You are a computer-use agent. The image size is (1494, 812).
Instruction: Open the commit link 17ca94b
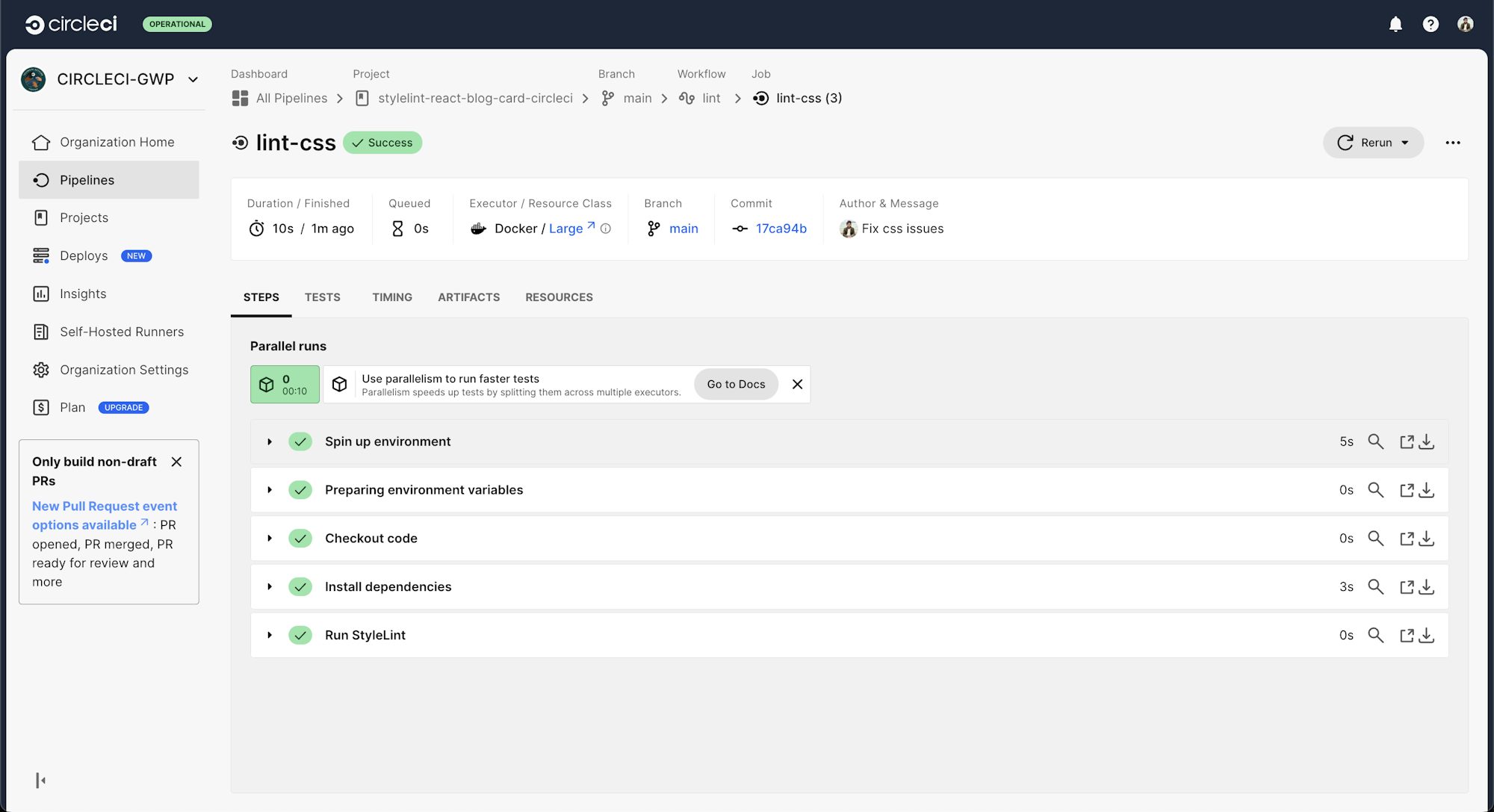[x=781, y=229]
